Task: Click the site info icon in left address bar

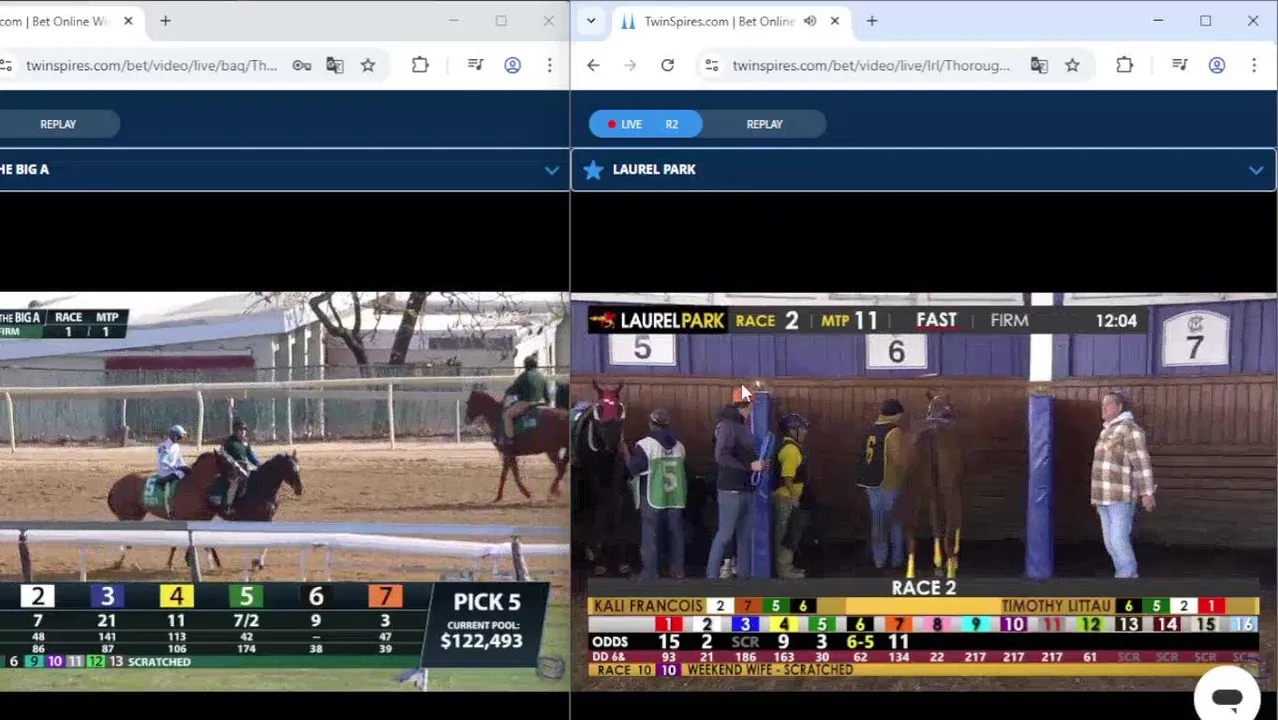Action: 6,65
